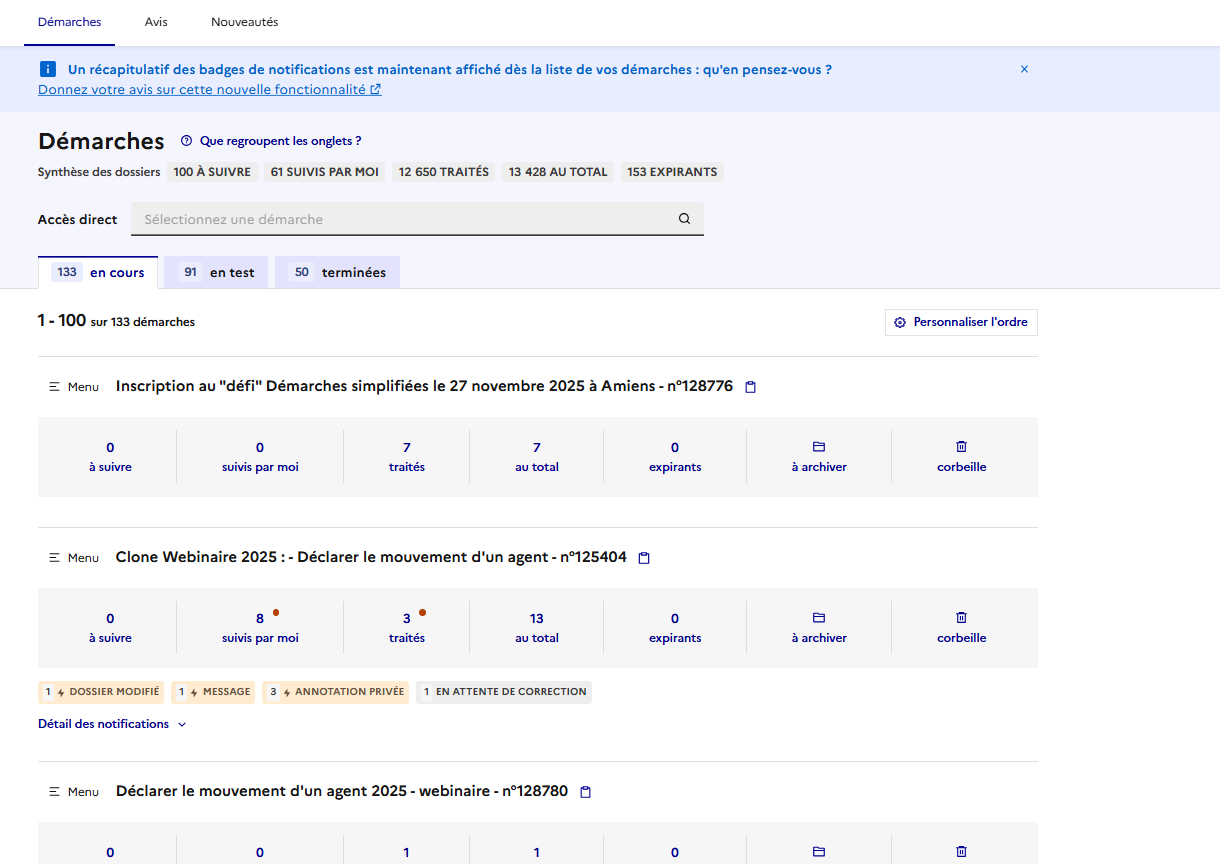Image resolution: width=1220 pixels, height=864 pixels.
Task: Click search magnifier in Accès direct field
Action: (x=684, y=219)
